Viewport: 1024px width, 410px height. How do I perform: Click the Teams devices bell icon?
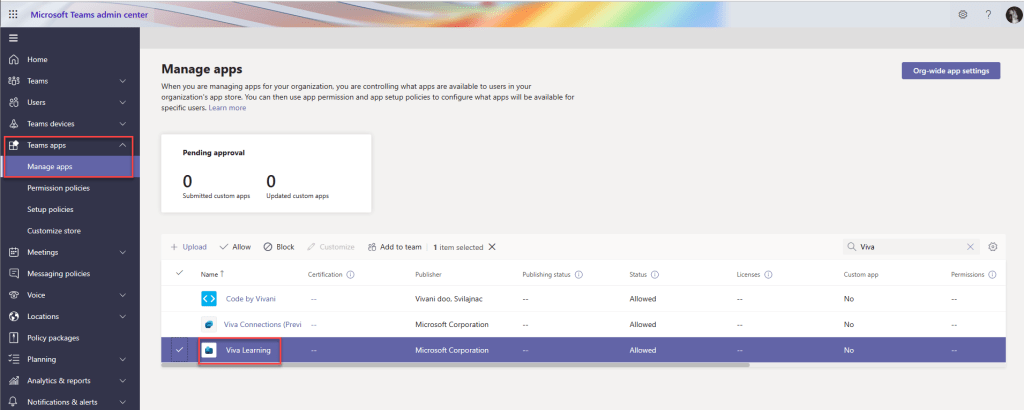tap(14, 124)
